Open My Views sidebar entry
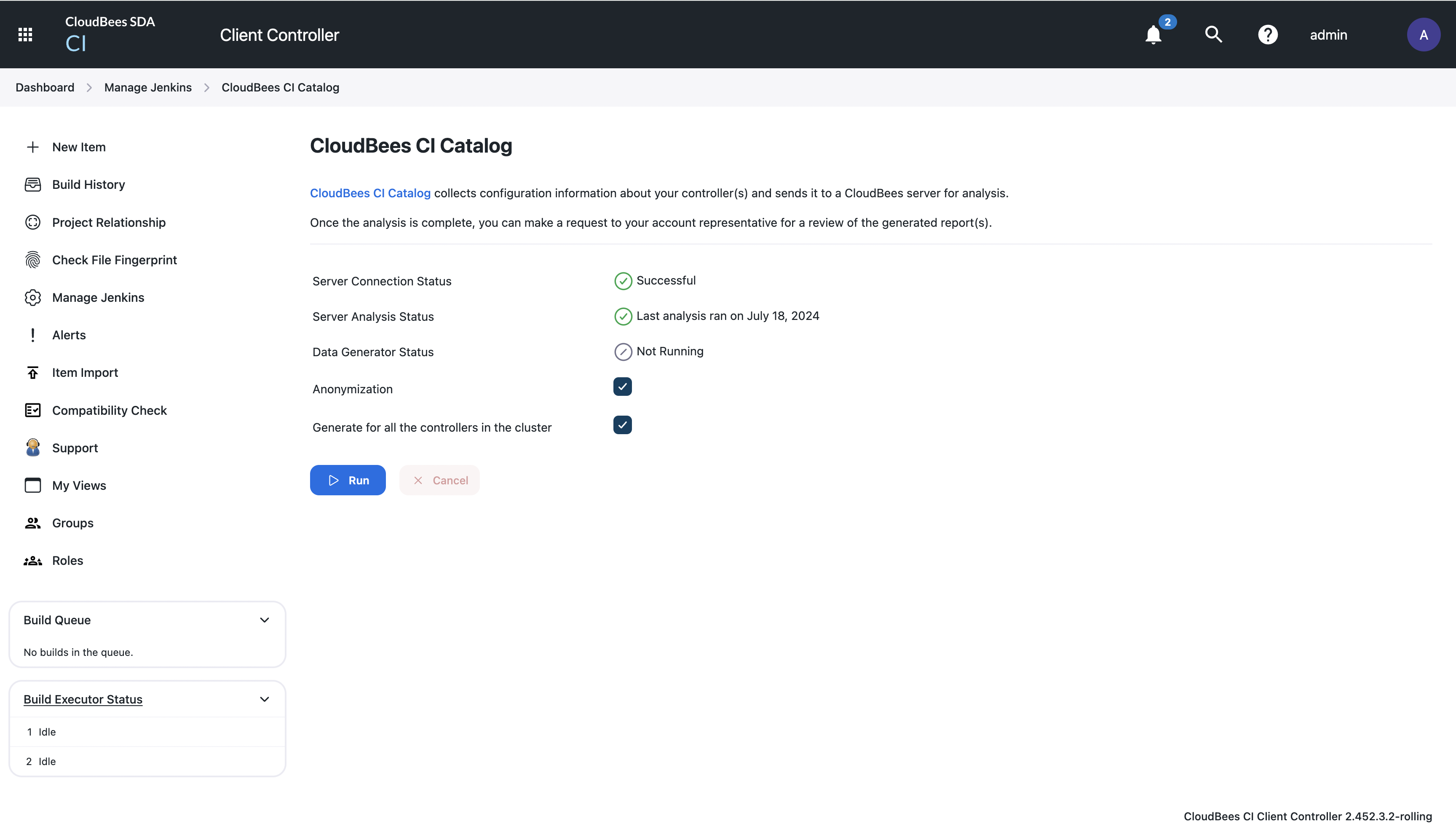Viewport: 1456px width, 838px height. [79, 485]
